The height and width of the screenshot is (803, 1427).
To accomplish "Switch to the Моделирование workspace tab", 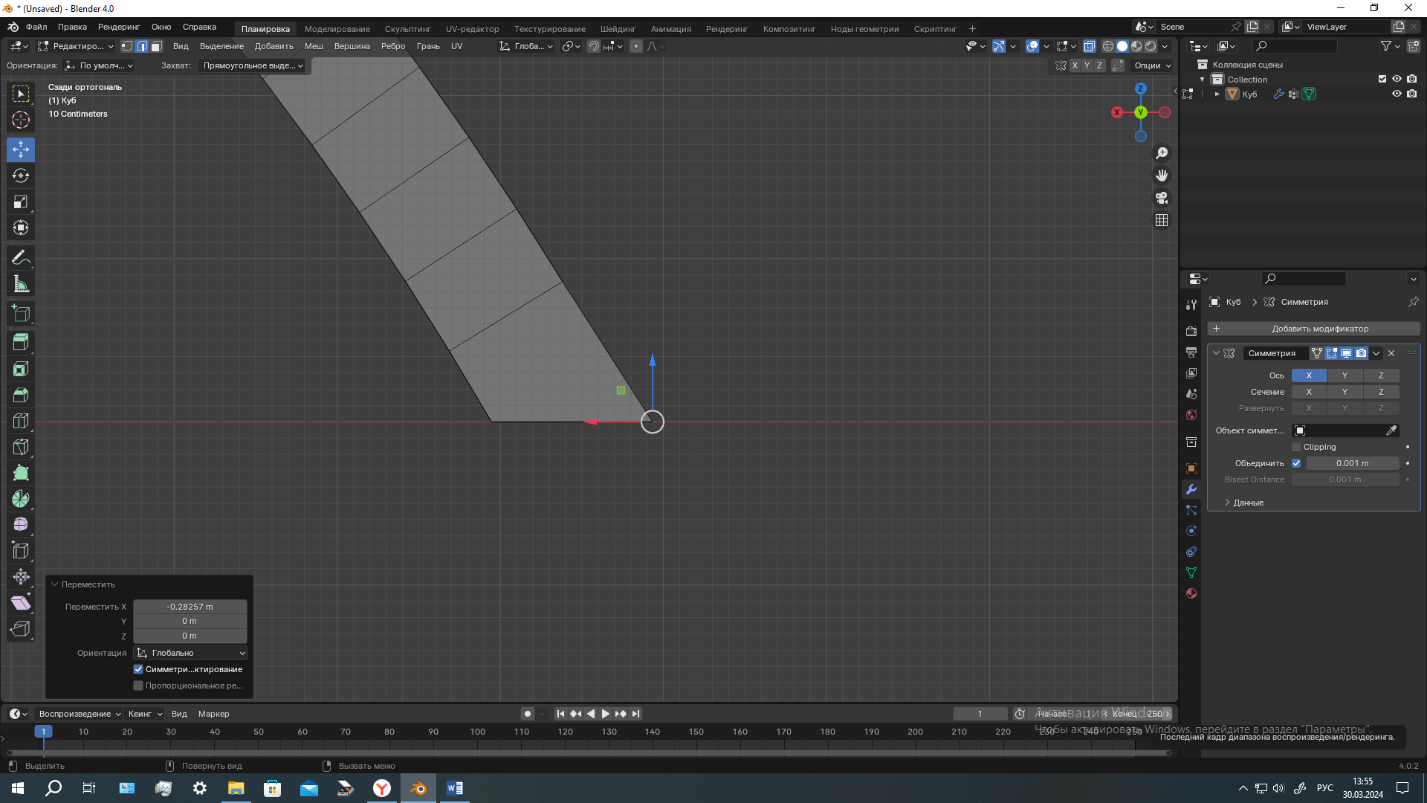I will 337,29.
